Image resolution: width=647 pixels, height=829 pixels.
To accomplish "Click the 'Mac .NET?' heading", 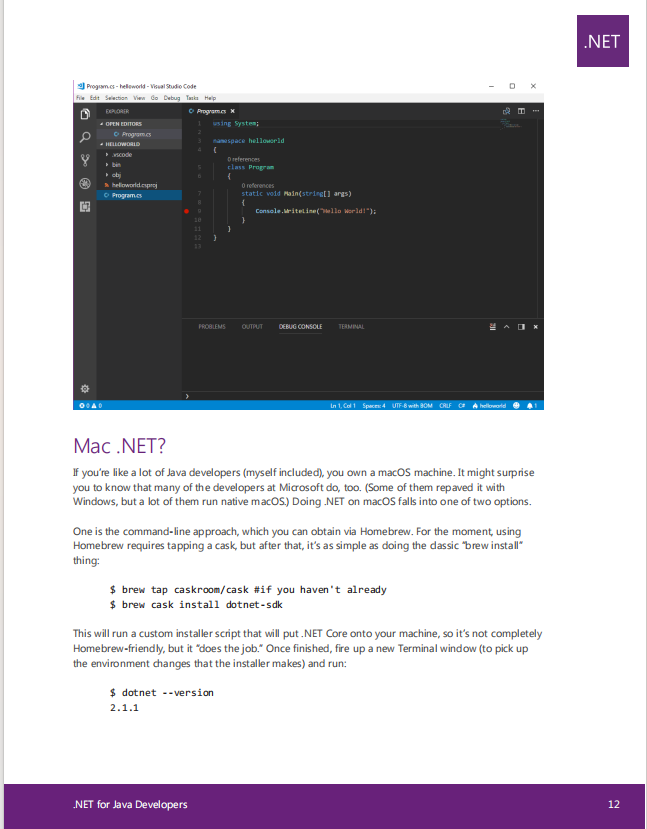I will [x=119, y=446].
